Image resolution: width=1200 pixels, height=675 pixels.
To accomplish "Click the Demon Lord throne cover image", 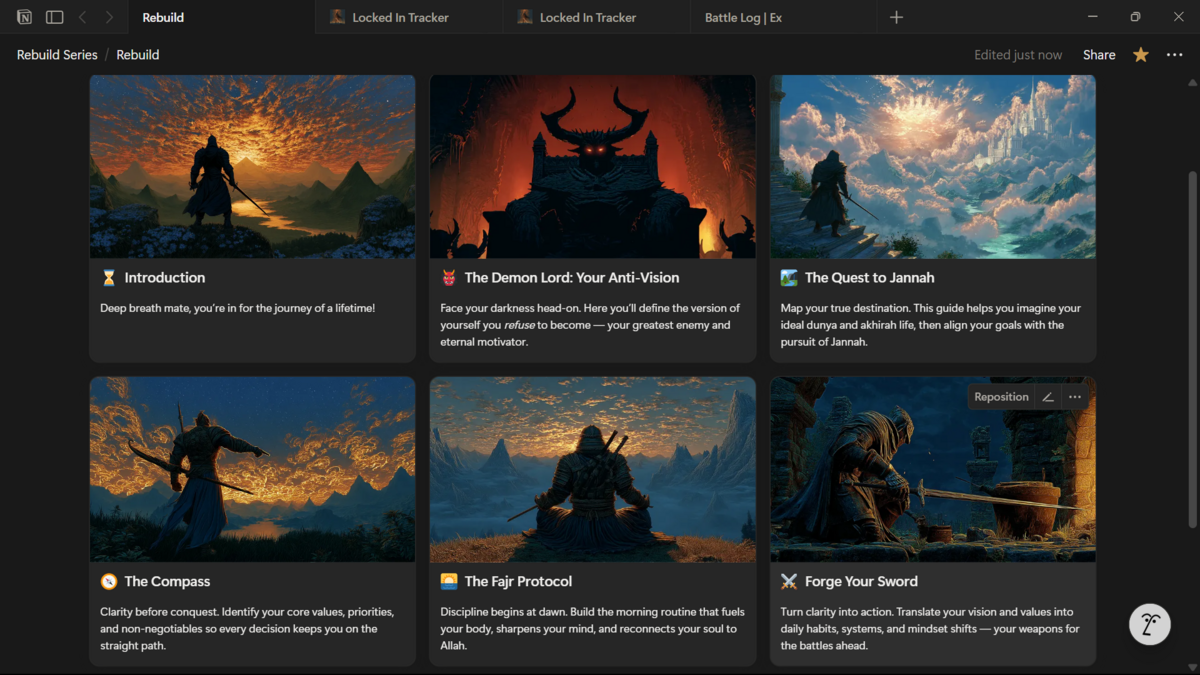I will 593,166.
